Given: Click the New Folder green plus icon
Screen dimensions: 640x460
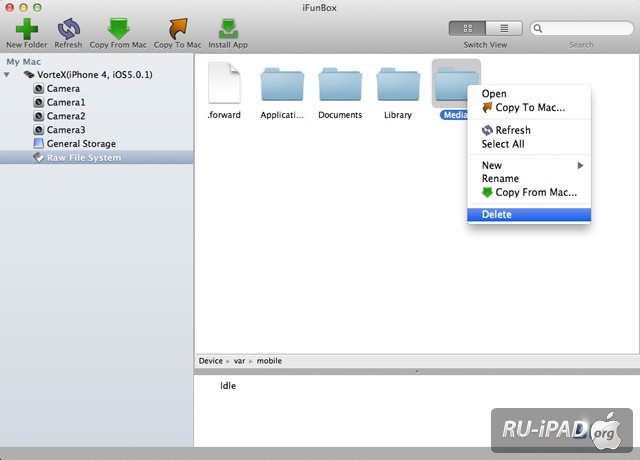Looking at the screenshot, I should [27, 29].
